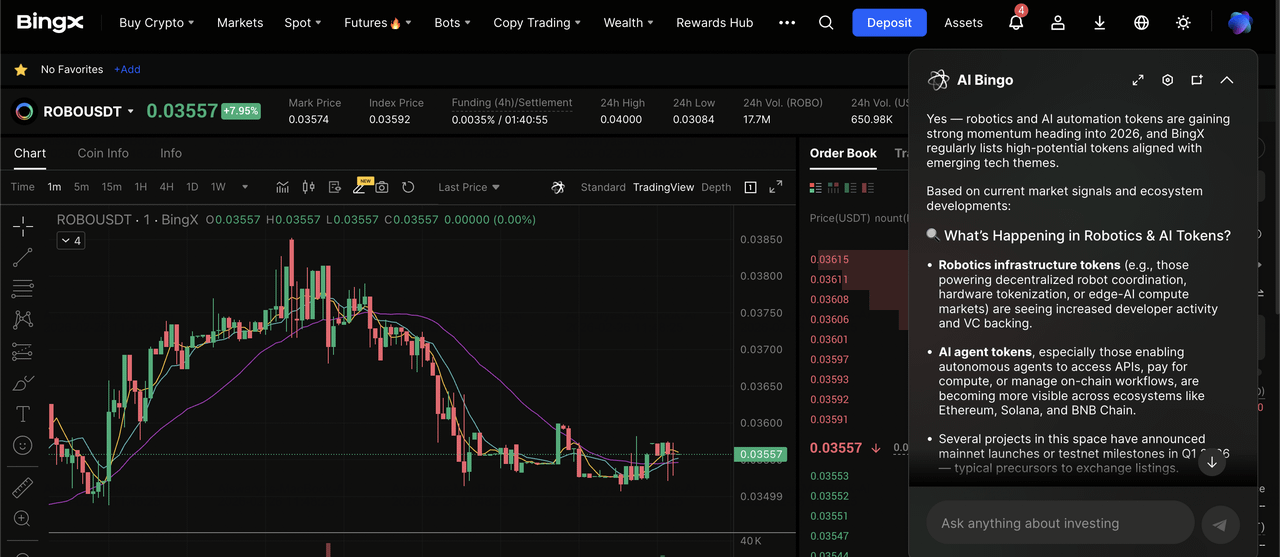1280x557 pixels.
Task: Click the AI Bingo avatar orb in header
Action: point(1240,22)
